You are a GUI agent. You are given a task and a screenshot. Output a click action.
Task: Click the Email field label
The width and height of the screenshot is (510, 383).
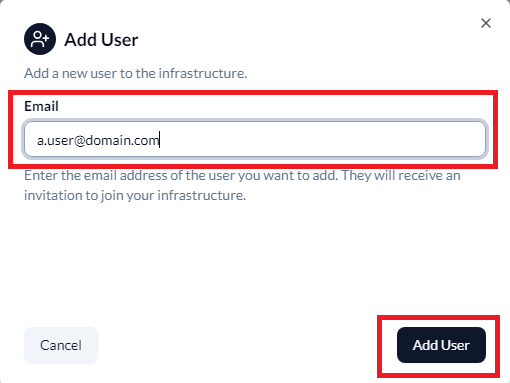tap(41, 106)
